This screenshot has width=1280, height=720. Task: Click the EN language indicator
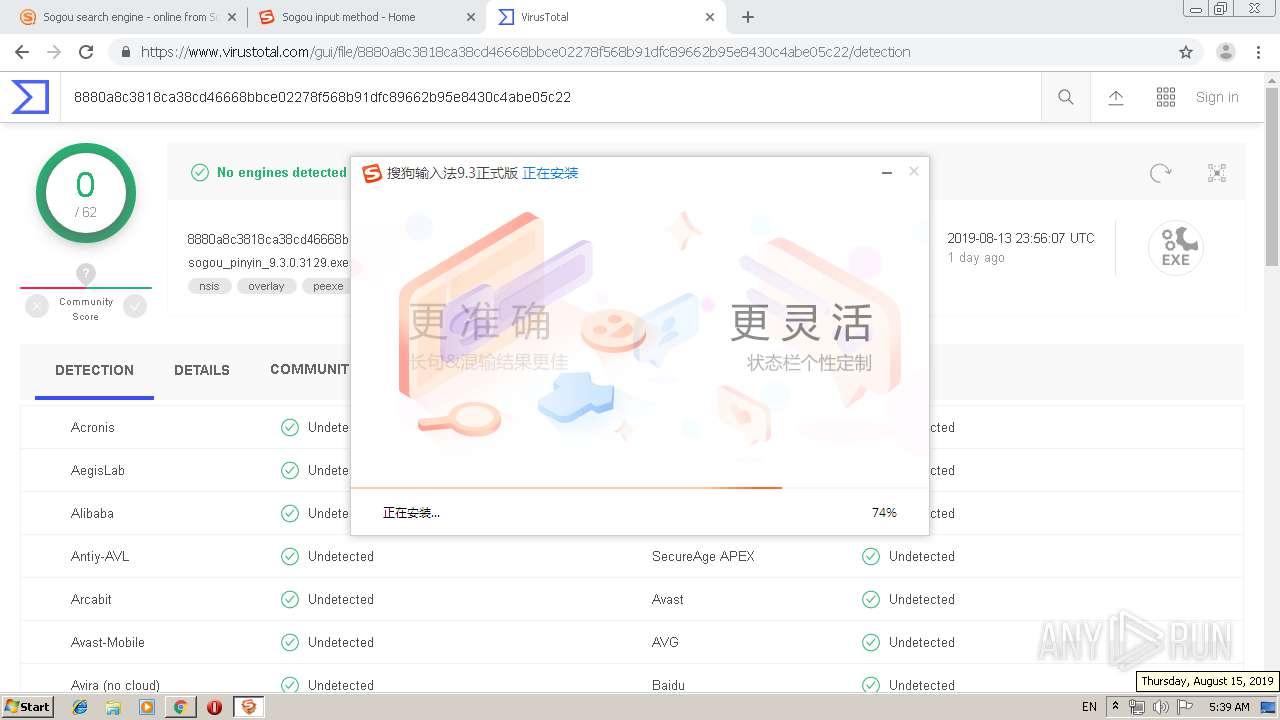(1089, 707)
